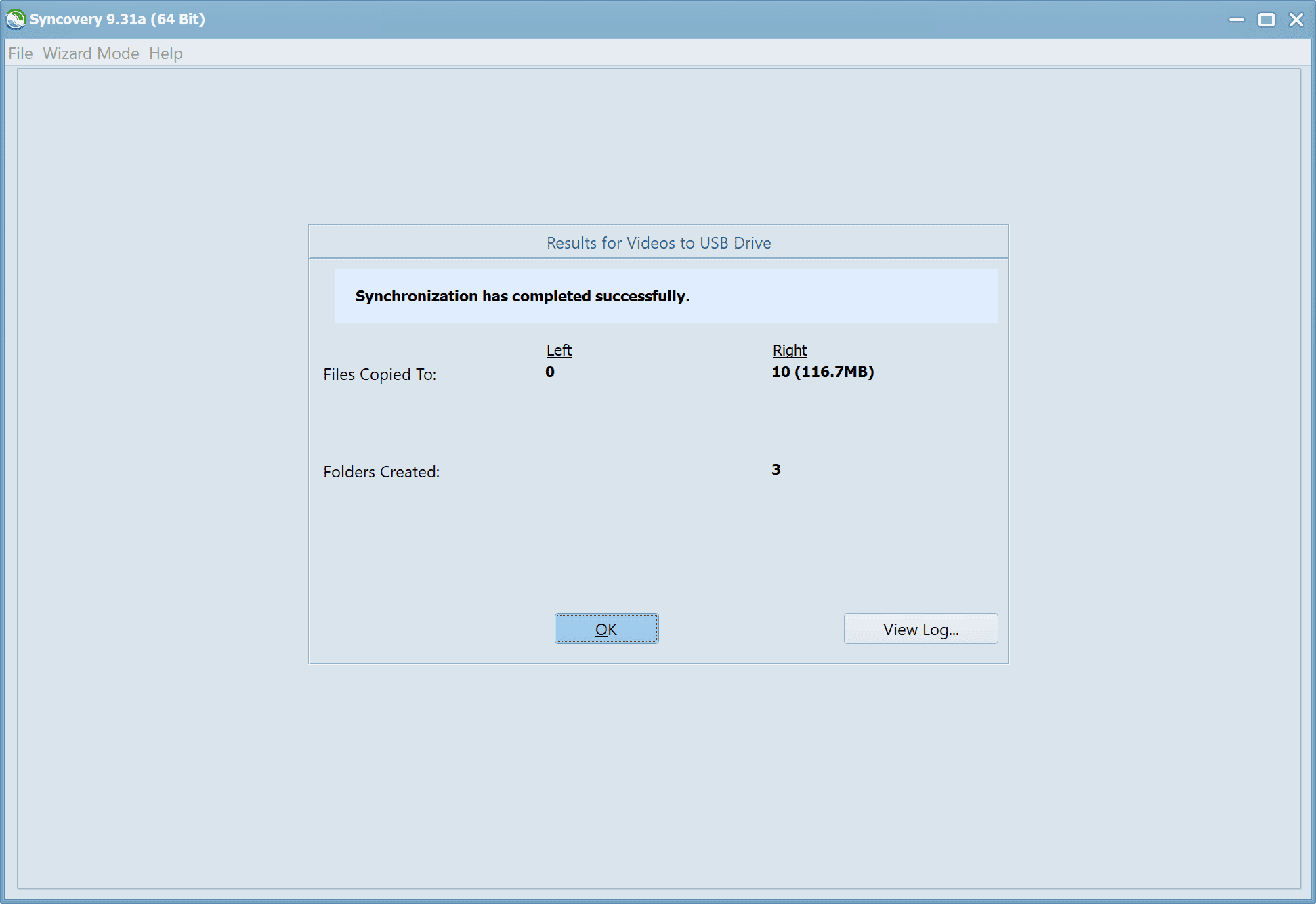This screenshot has height=904, width=1316.
Task: Click OK to dismiss the sync results
Action: point(606,628)
